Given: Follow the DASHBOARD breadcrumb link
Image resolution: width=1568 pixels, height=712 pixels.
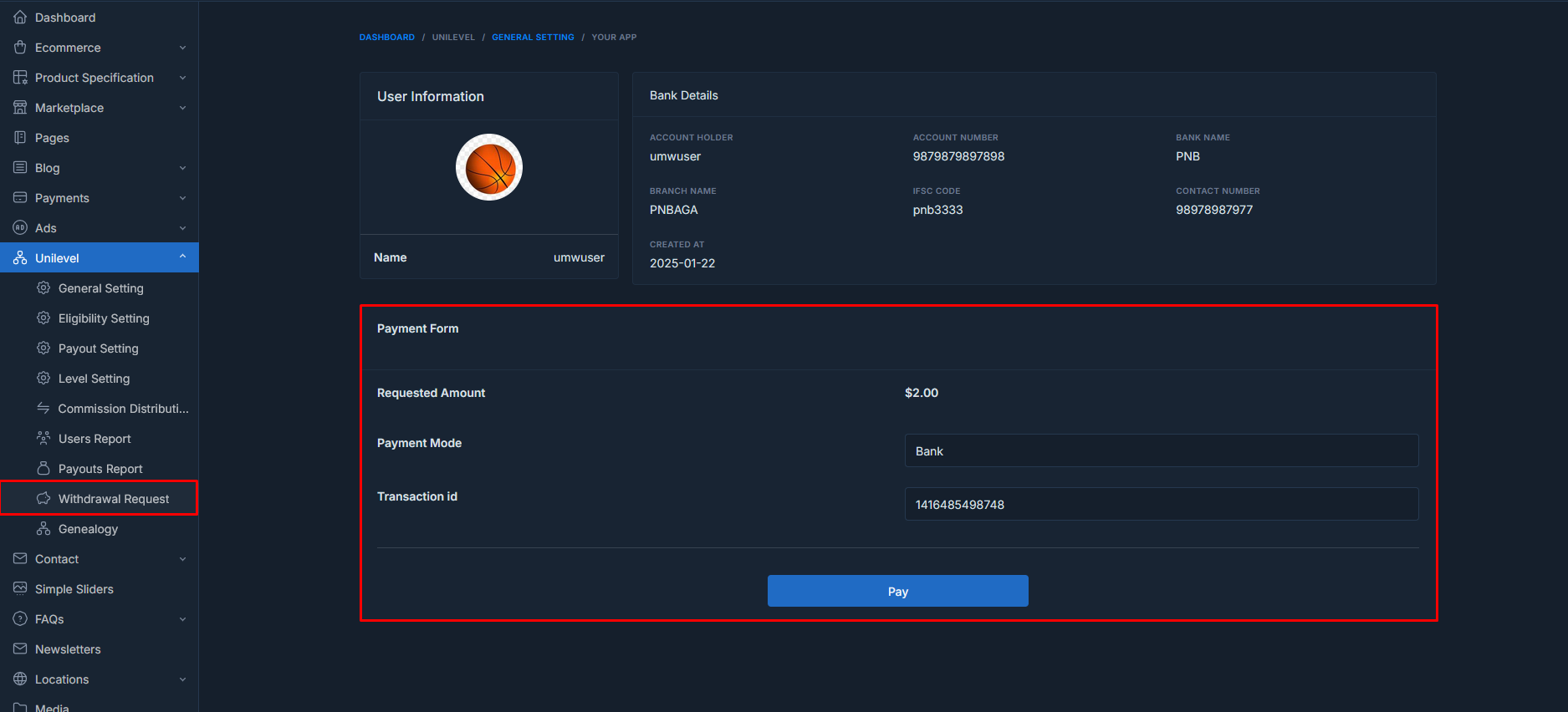Looking at the screenshot, I should (x=386, y=38).
